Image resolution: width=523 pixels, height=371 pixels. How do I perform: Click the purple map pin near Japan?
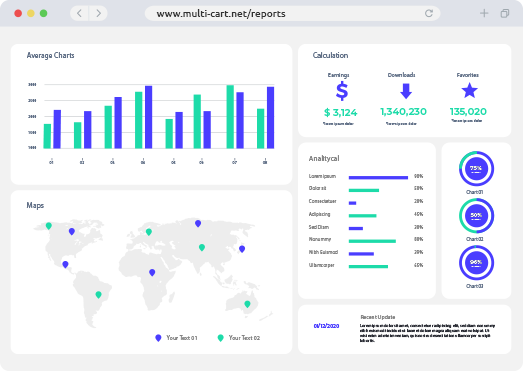point(242,249)
